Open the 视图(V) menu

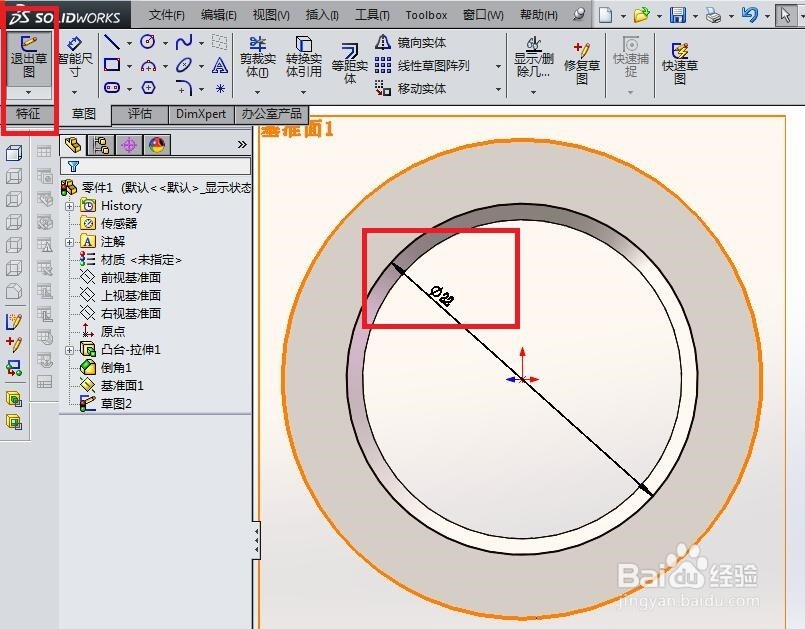271,15
